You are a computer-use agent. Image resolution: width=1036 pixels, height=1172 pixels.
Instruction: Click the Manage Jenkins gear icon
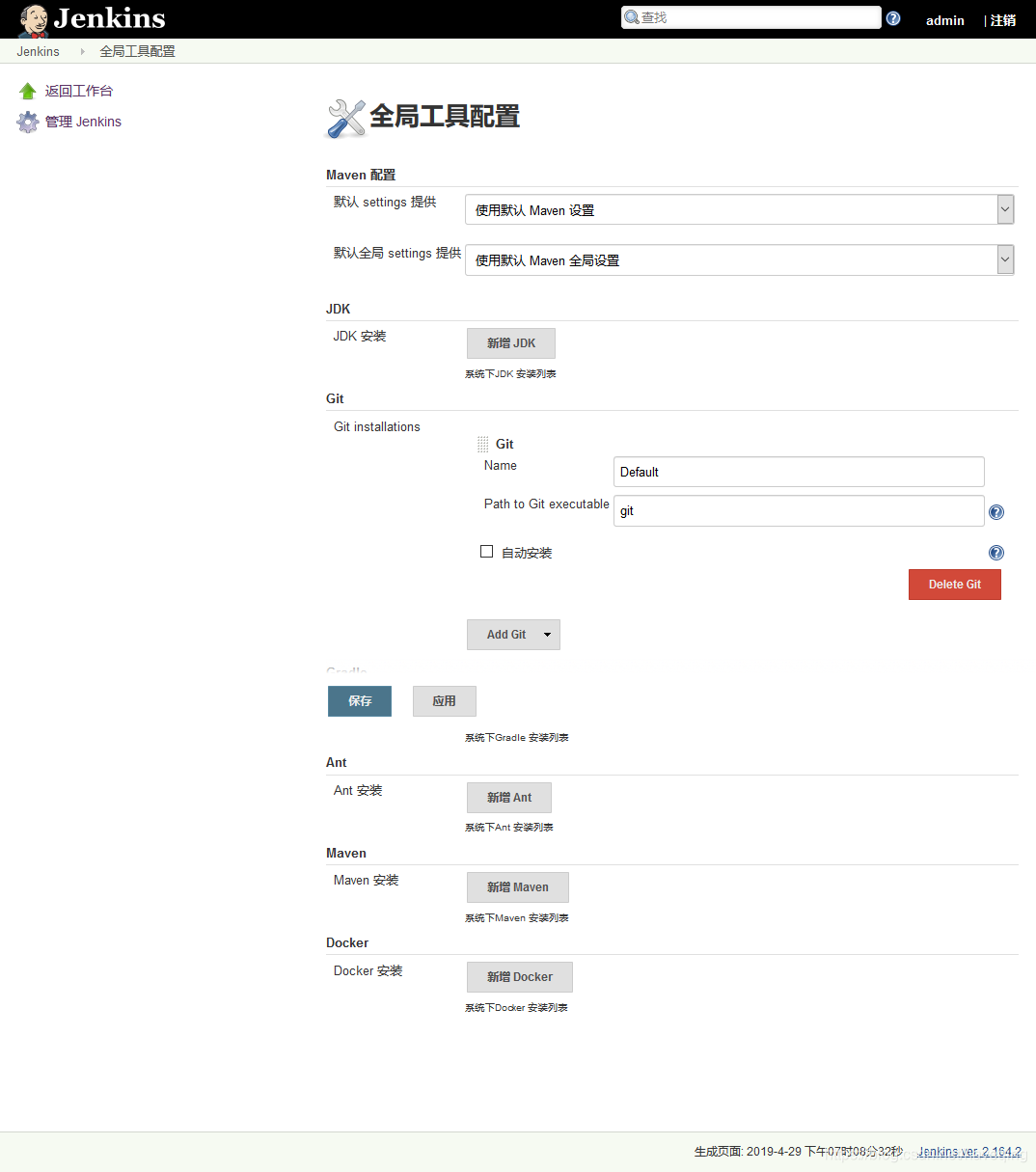[x=28, y=123]
